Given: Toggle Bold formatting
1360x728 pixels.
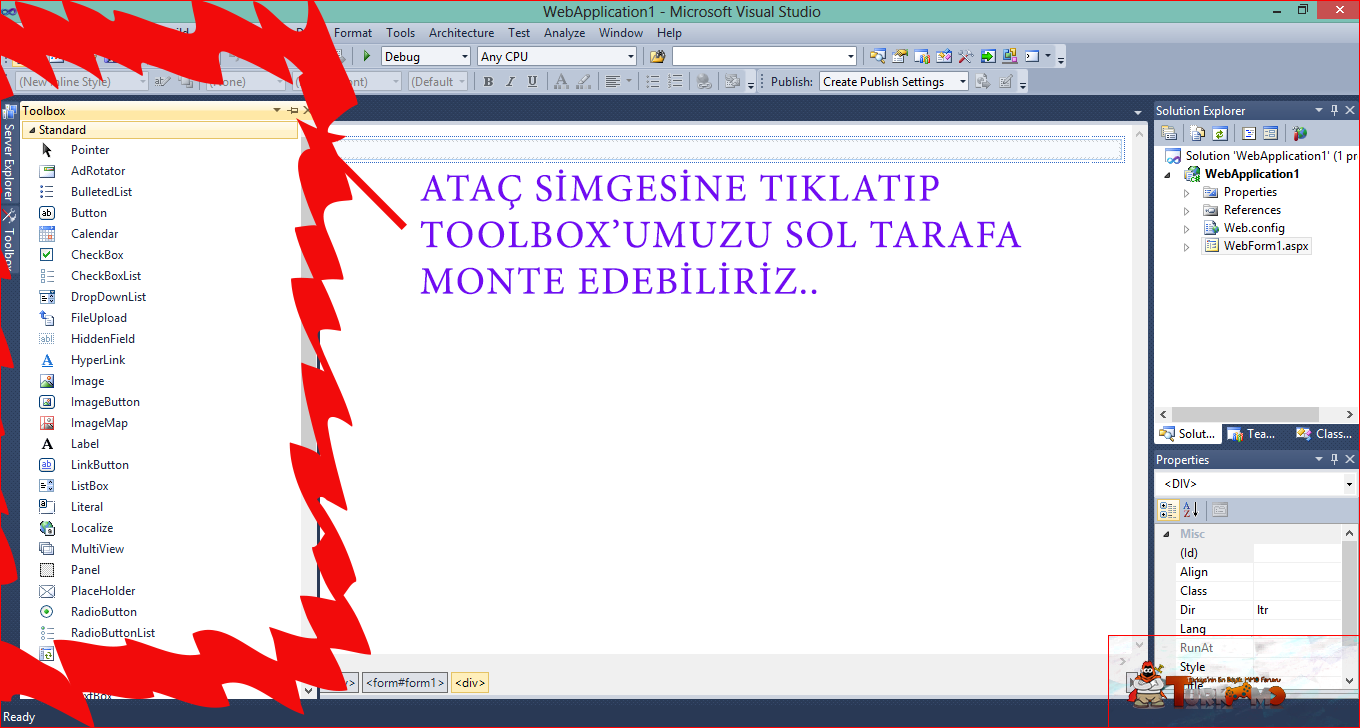Looking at the screenshot, I should pyautogui.click(x=488, y=82).
